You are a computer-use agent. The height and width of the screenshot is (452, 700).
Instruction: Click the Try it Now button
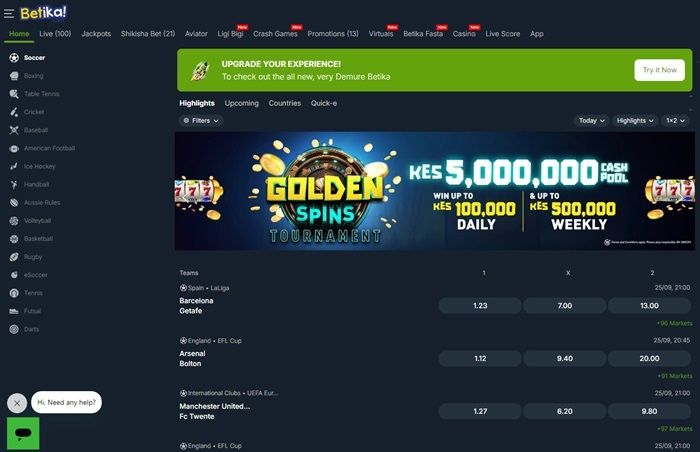(659, 70)
